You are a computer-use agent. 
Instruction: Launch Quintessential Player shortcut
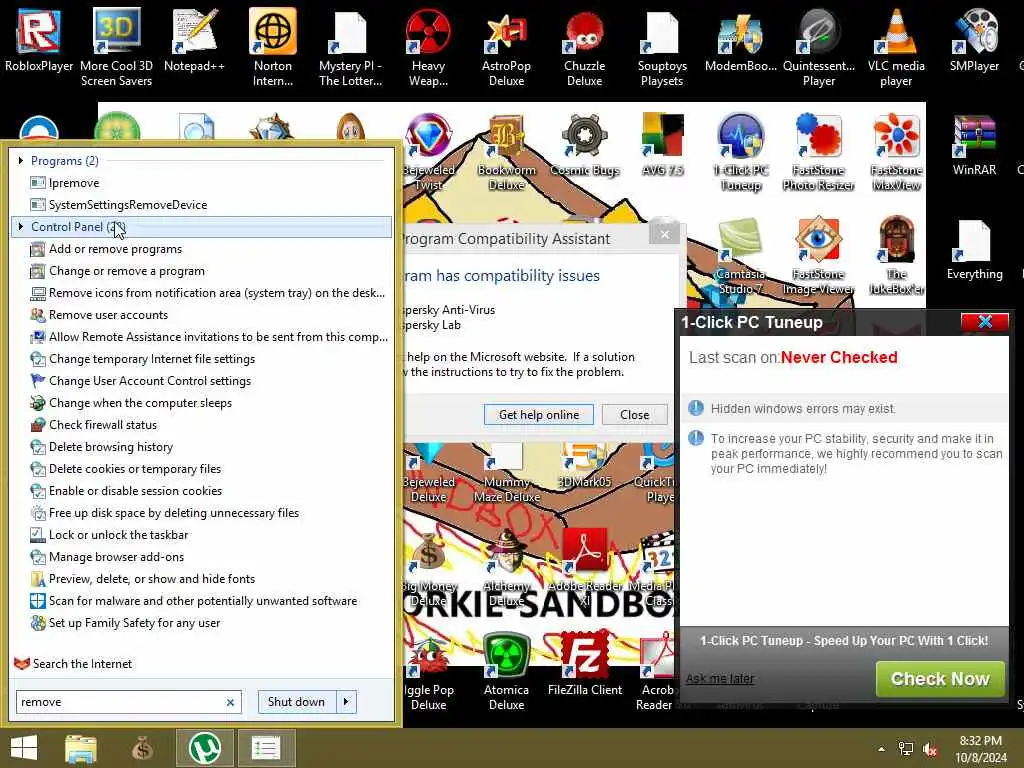[818, 47]
